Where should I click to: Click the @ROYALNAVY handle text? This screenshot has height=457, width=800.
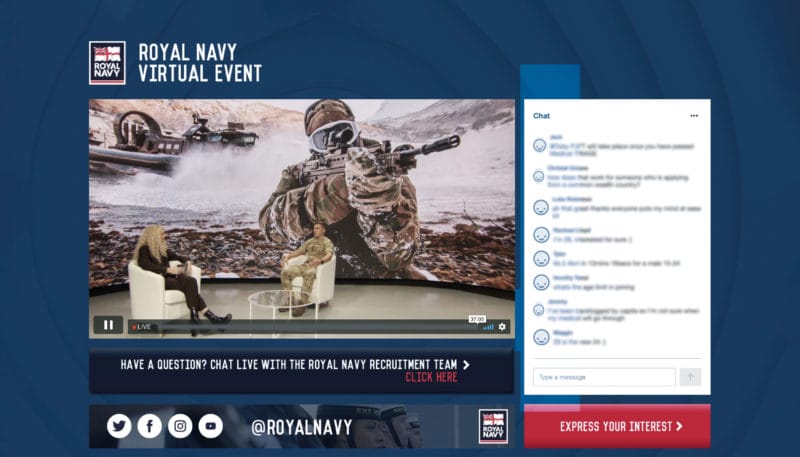coord(302,427)
